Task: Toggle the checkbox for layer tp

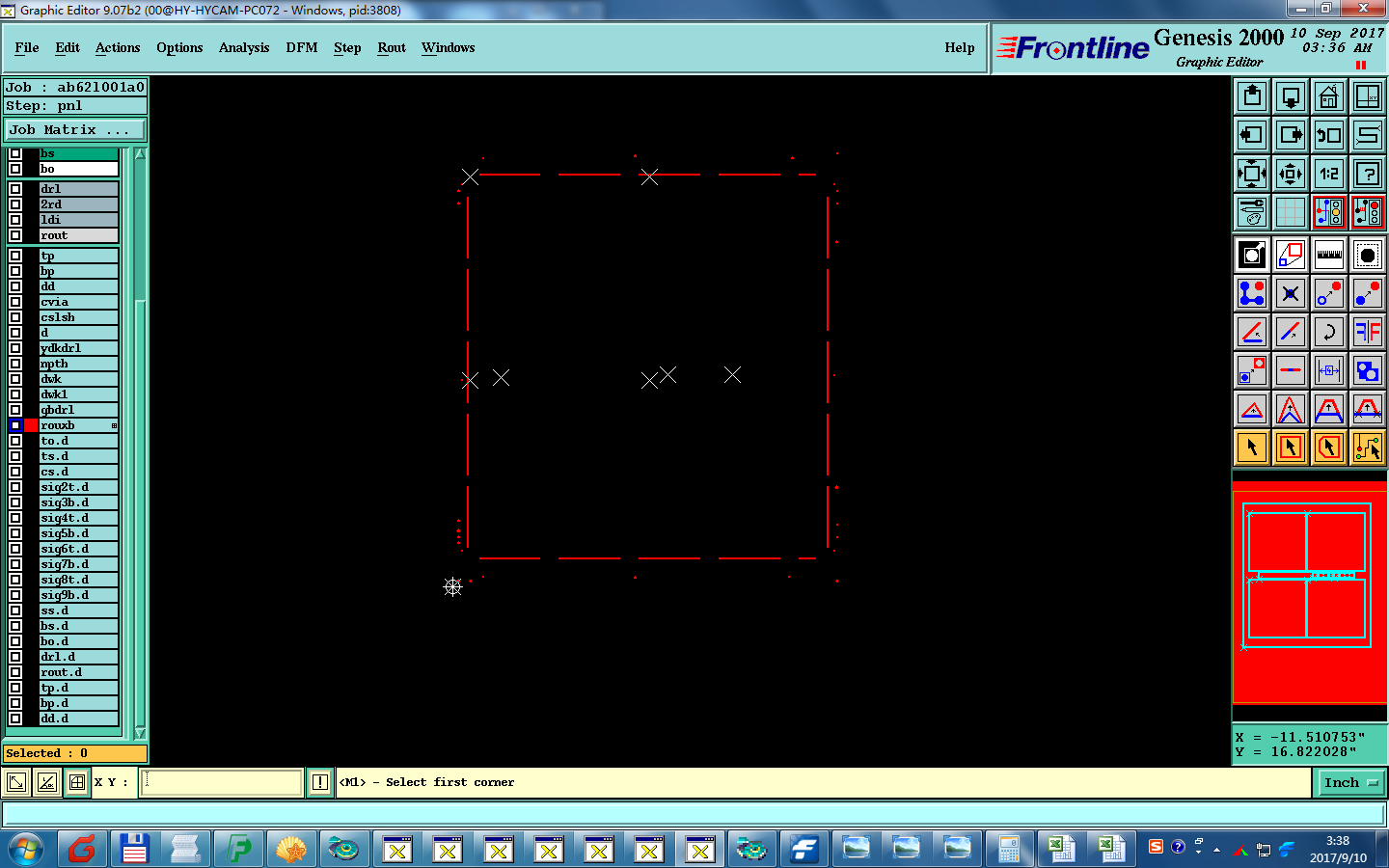Action: 15,256
